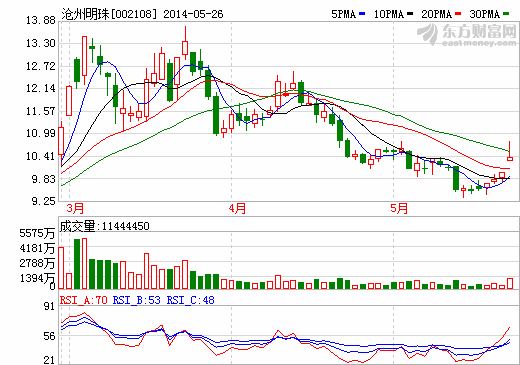Click the 12.14 price axis value
This screenshot has height=365, width=520.
pyautogui.click(x=41, y=88)
